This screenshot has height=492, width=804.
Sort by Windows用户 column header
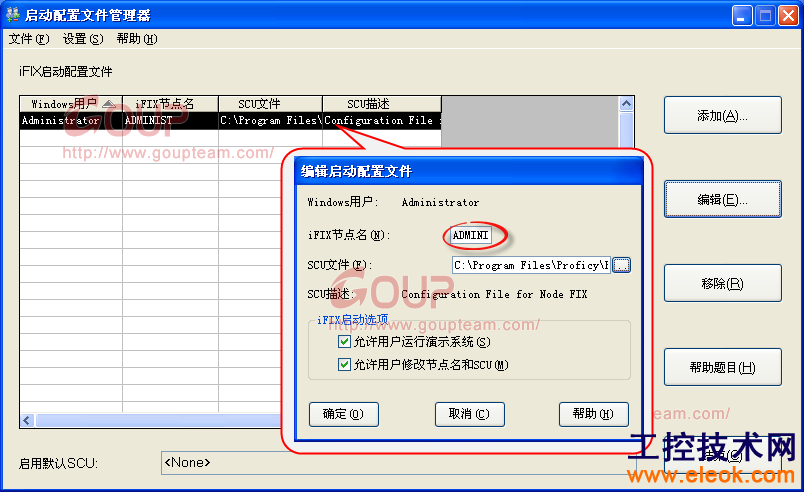pyautogui.click(x=71, y=104)
